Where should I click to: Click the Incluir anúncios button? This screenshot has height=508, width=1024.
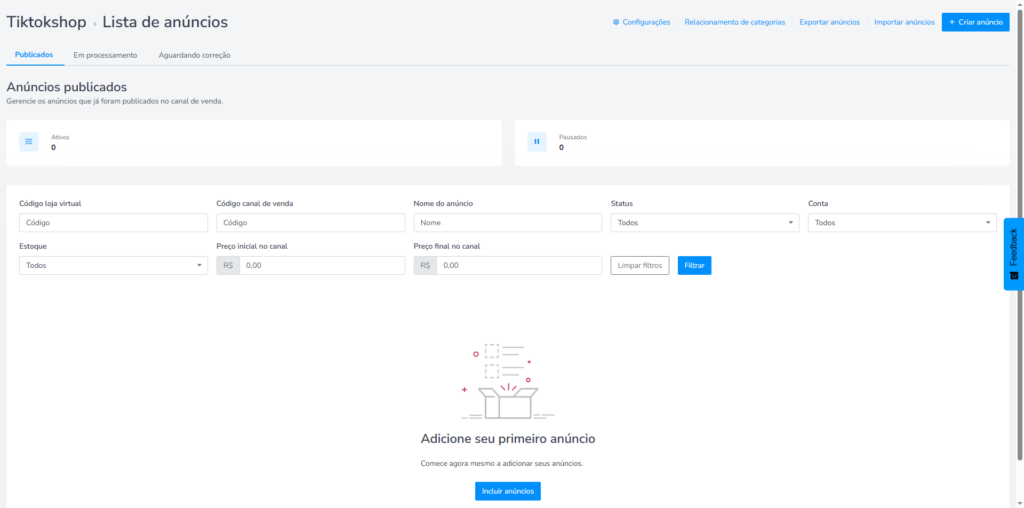point(507,491)
